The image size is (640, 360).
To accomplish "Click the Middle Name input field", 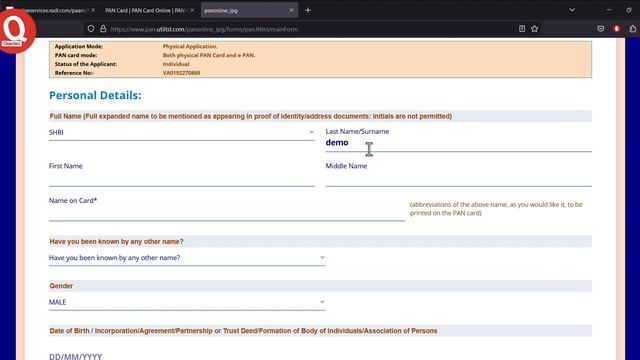I will coord(458,179).
